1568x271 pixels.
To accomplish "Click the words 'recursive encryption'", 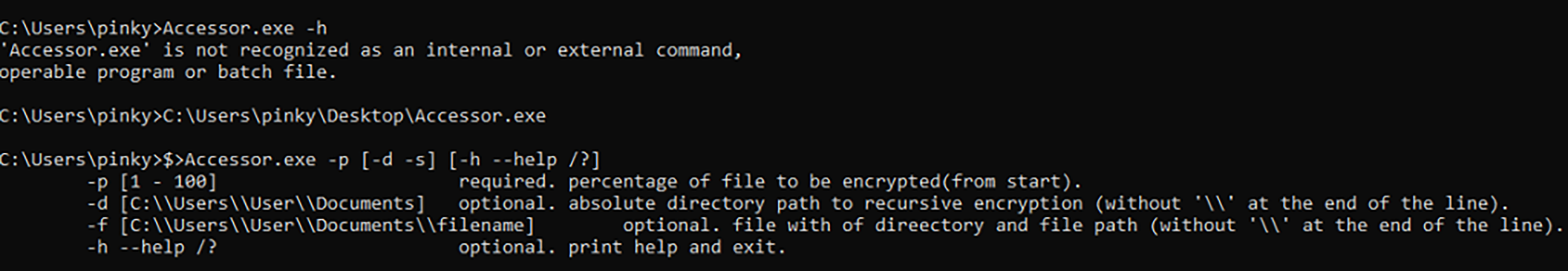I will click(x=973, y=204).
